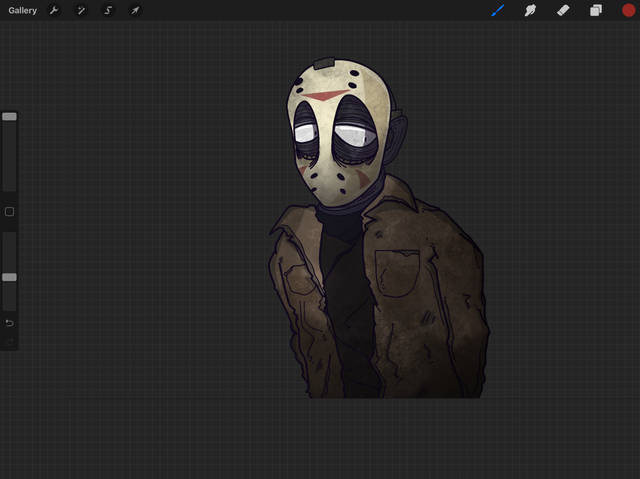This screenshot has width=640, height=479.
Task: Click the brush opacity slider handle
Action: pyautogui.click(x=9, y=277)
